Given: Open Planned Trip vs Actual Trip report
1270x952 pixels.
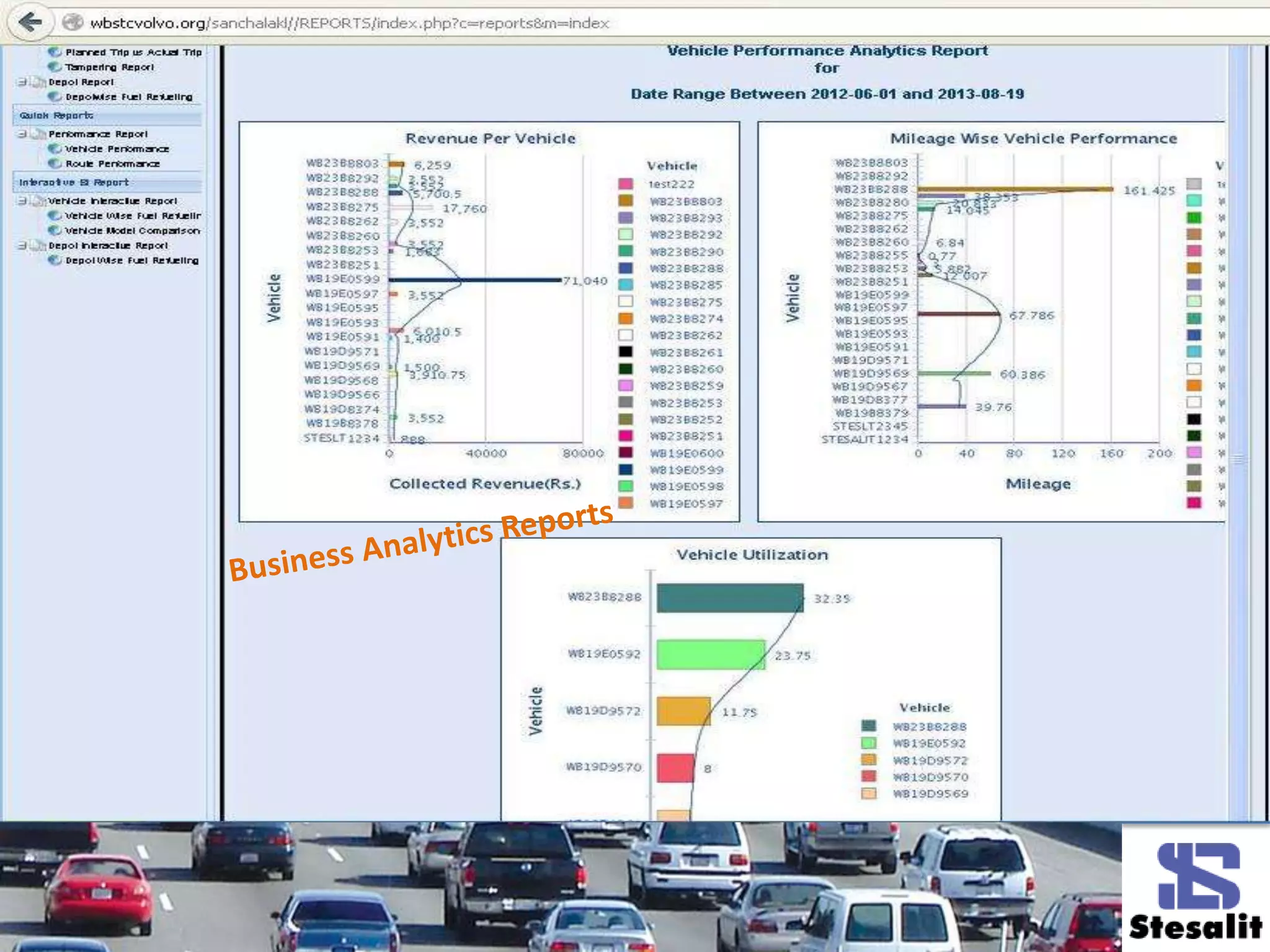Looking at the screenshot, I should 133,53.
